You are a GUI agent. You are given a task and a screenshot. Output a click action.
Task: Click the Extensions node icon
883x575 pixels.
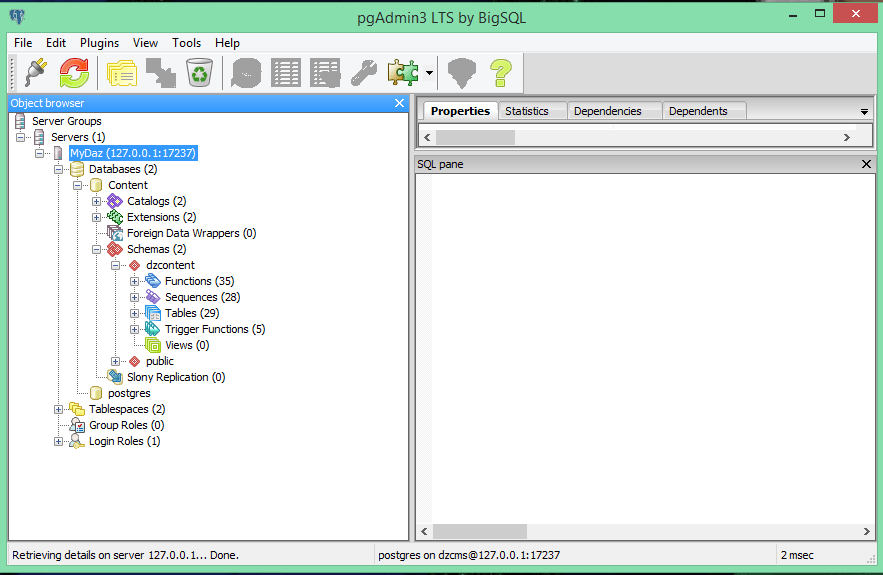pyautogui.click(x=115, y=217)
